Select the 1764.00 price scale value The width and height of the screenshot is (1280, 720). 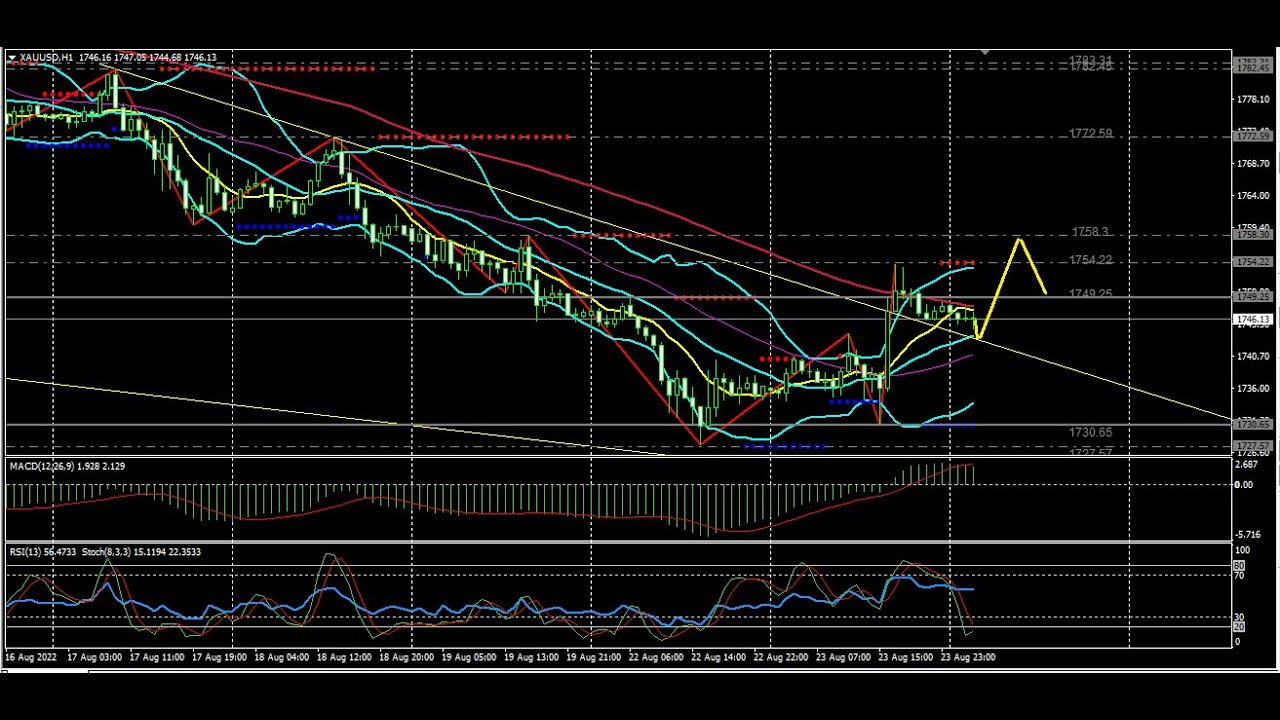[x=1253, y=196]
